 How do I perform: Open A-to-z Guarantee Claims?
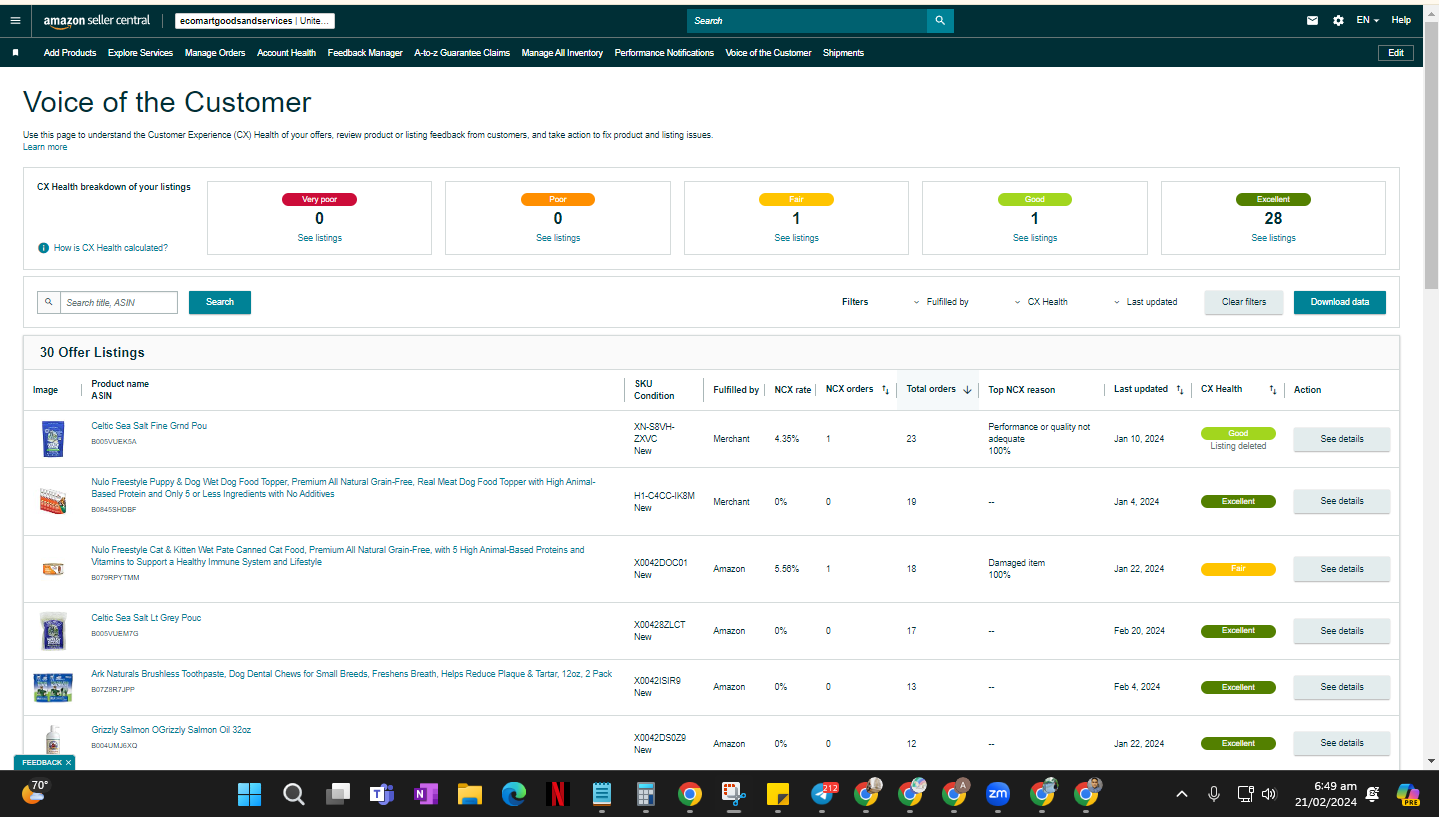coord(462,53)
